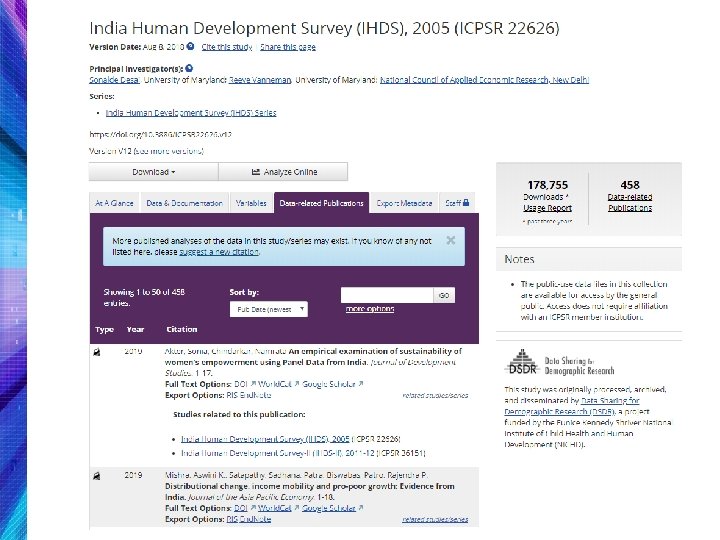Click the Staff tab lock icon
Viewport: 720px width, 540px height.
[x=466, y=202]
